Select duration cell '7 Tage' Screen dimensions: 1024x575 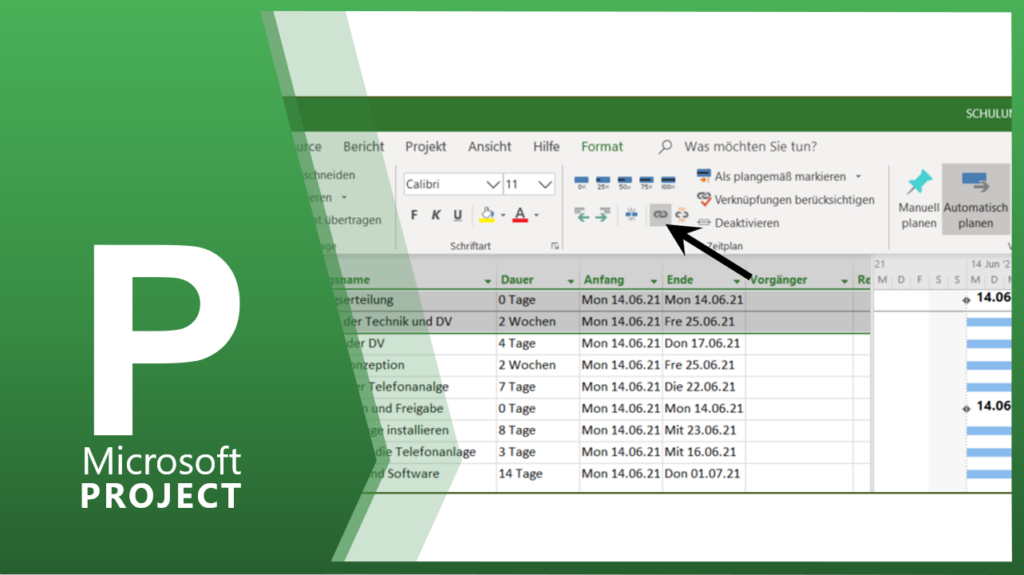[x=517, y=387]
